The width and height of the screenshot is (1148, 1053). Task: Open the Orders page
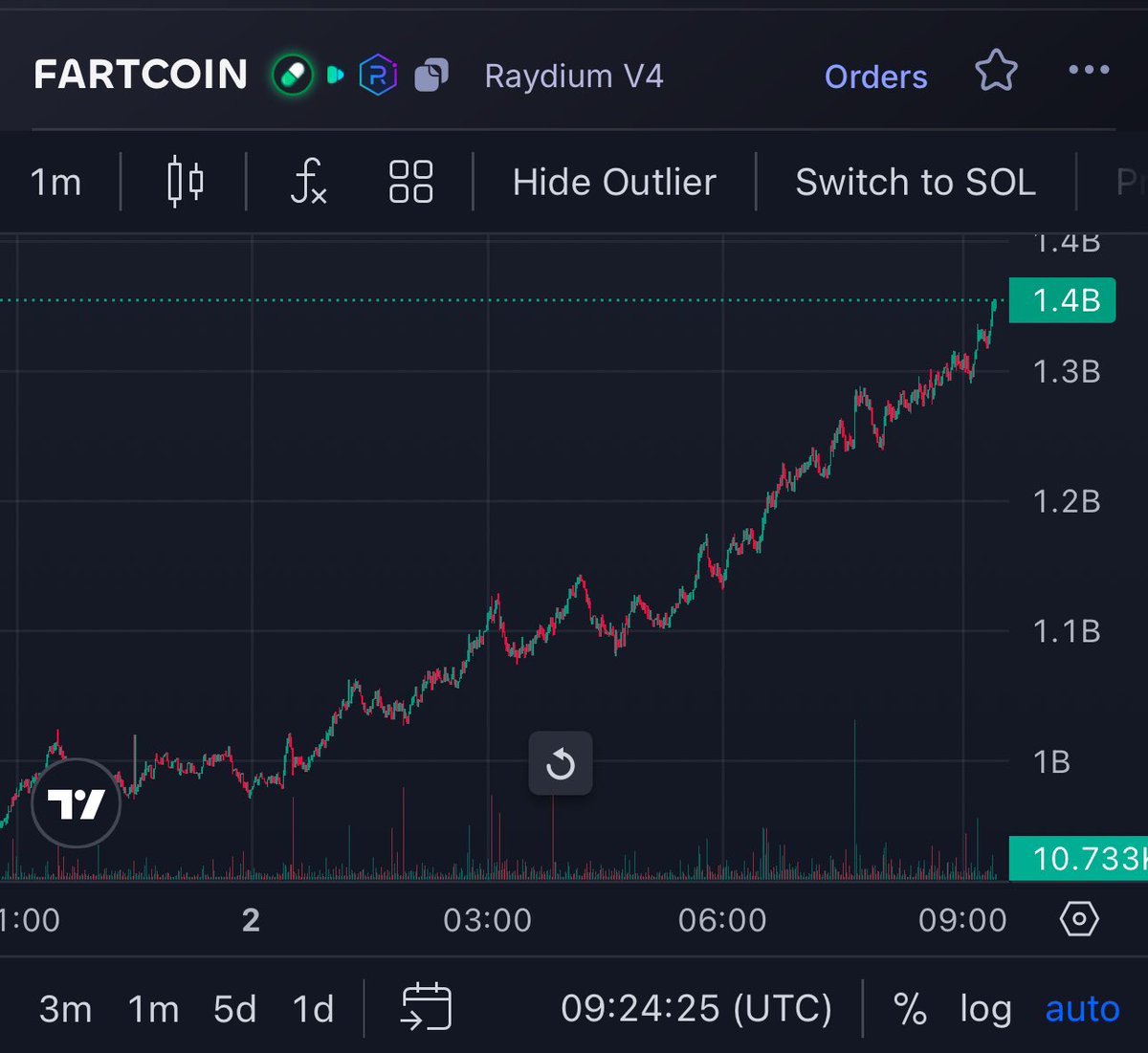point(875,77)
